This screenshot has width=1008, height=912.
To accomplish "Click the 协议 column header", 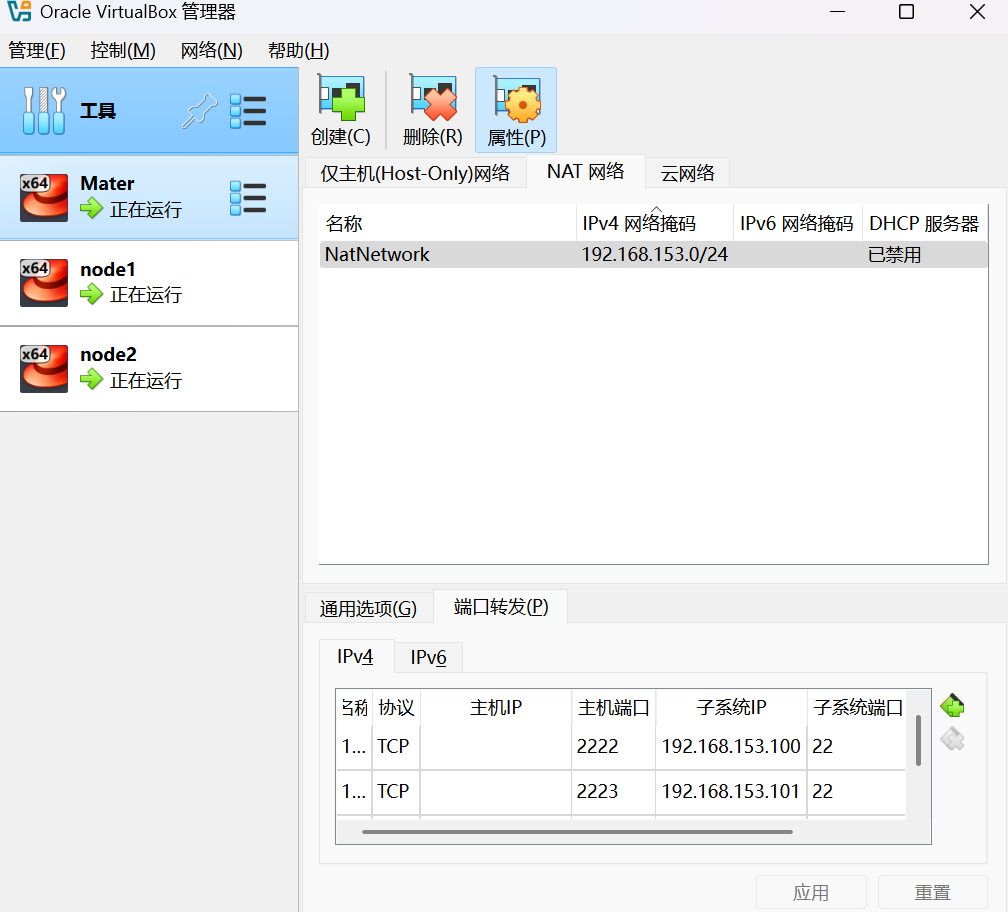I will 396,708.
